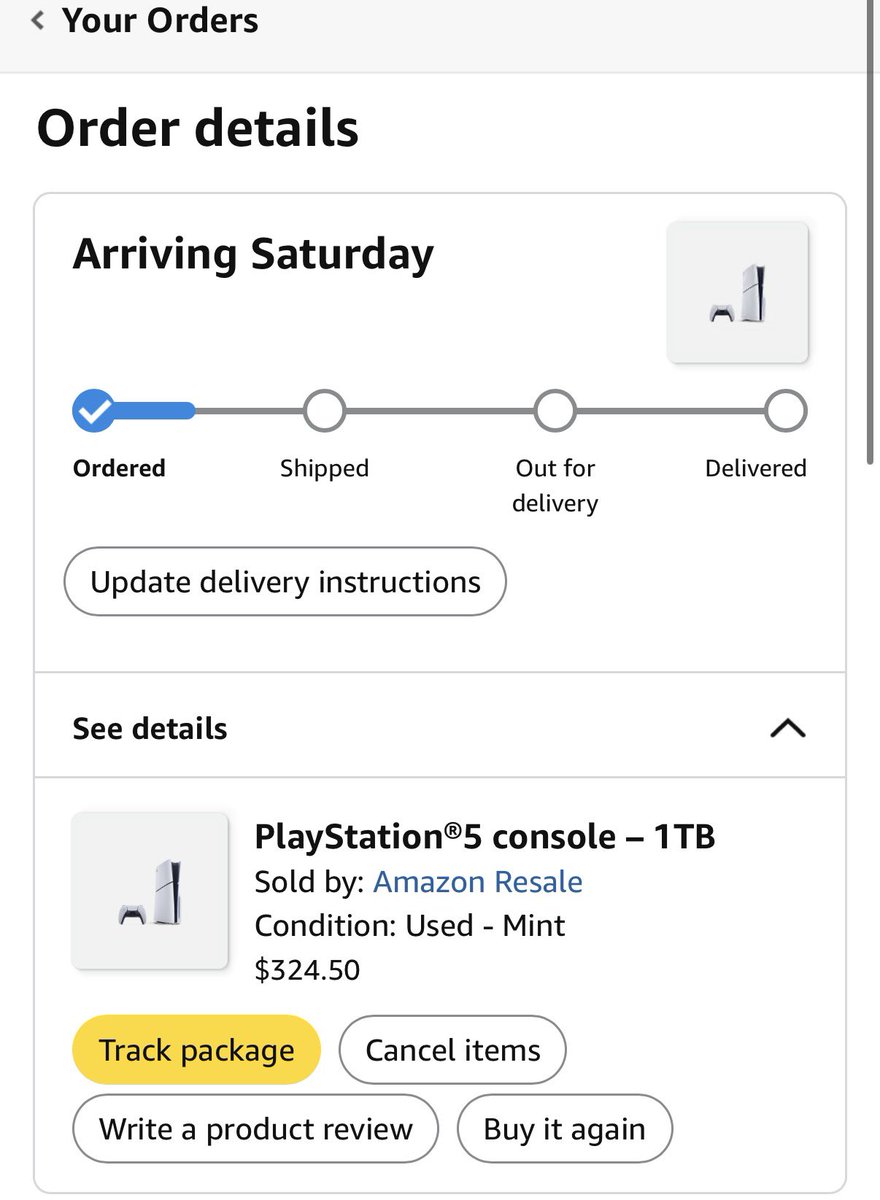
Task: Choose Write a product review
Action: (255, 1129)
